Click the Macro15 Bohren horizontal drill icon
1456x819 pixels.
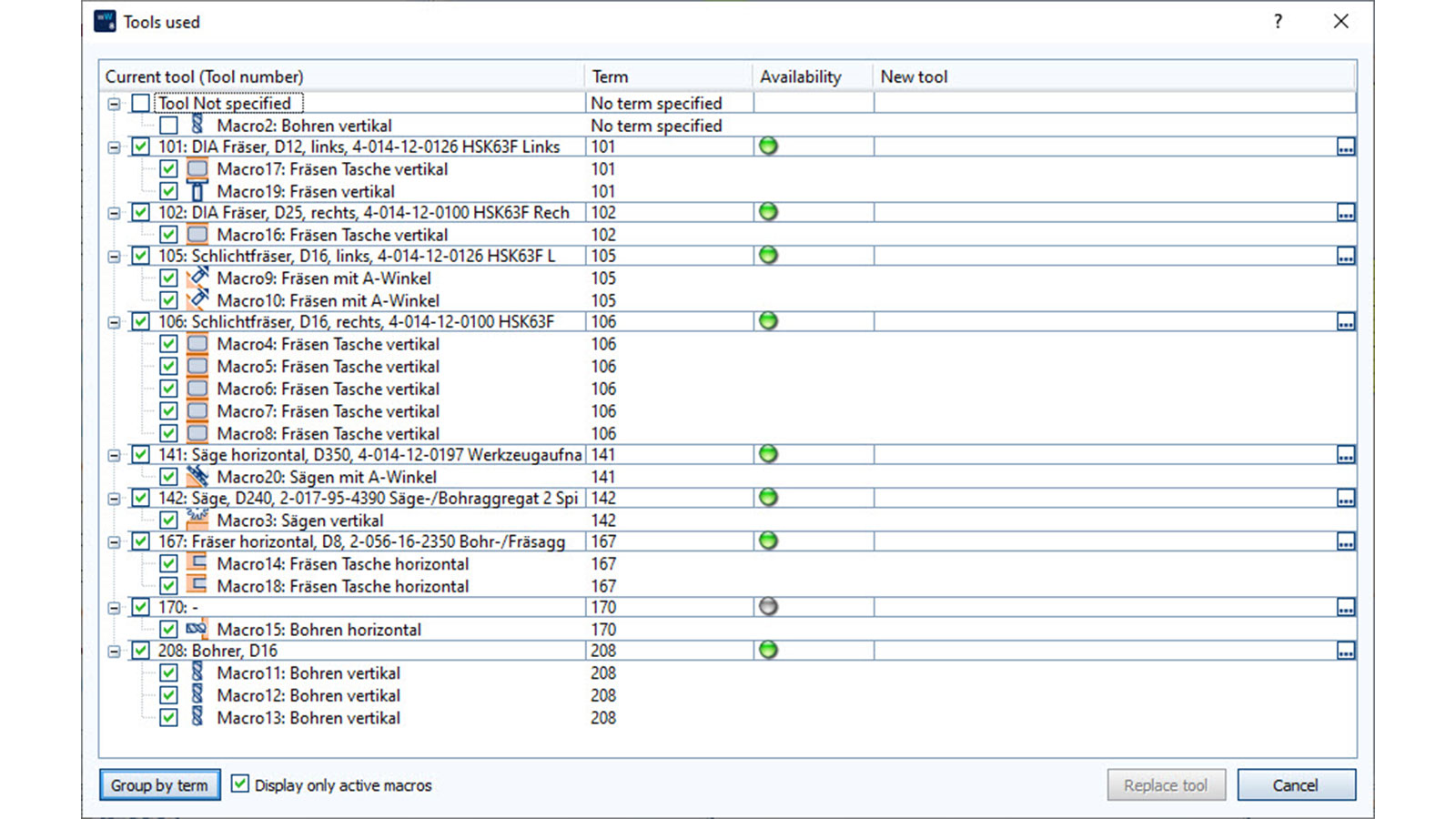(197, 629)
